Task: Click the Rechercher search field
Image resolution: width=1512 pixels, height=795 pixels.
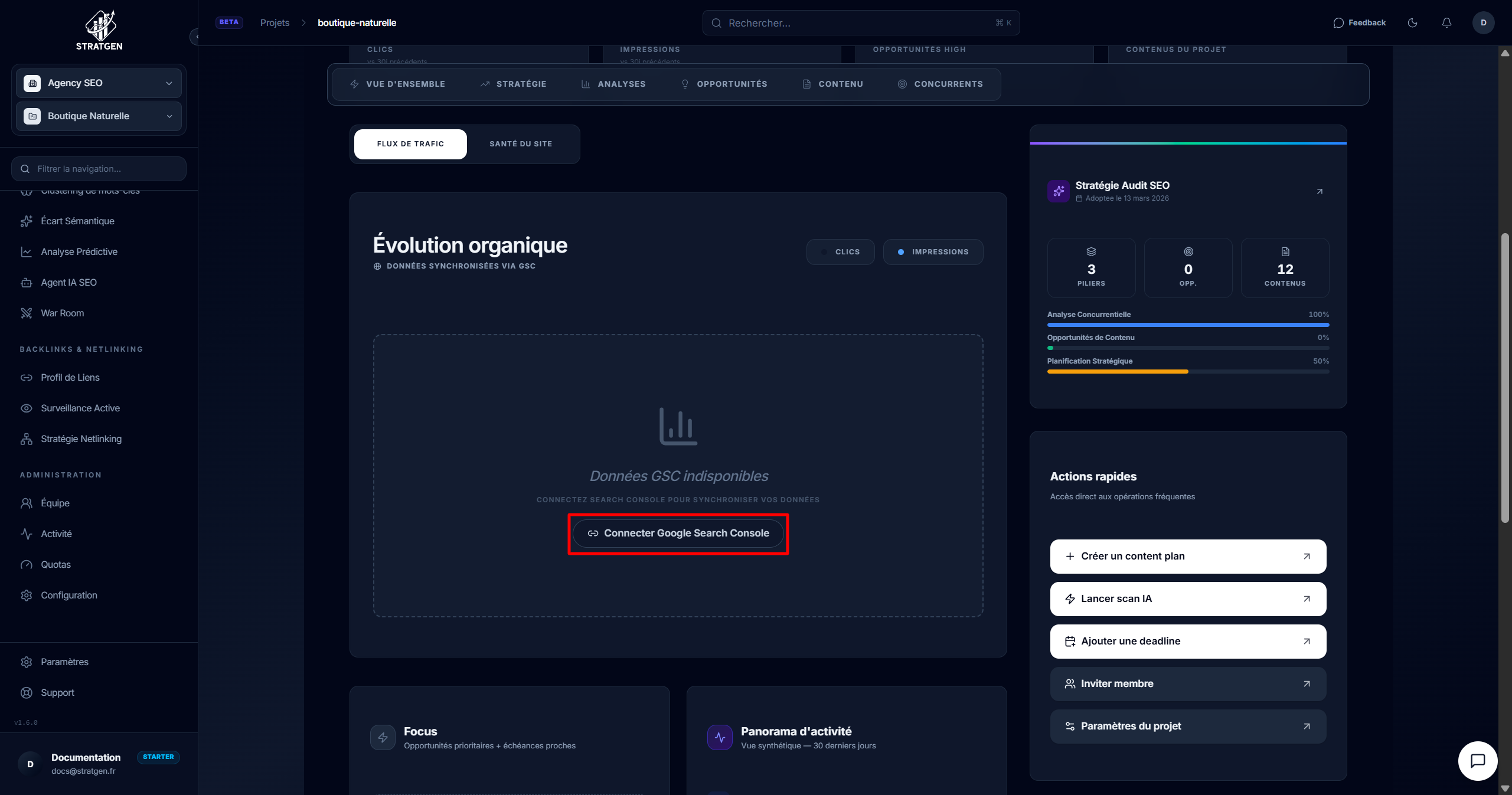Action: click(x=860, y=22)
